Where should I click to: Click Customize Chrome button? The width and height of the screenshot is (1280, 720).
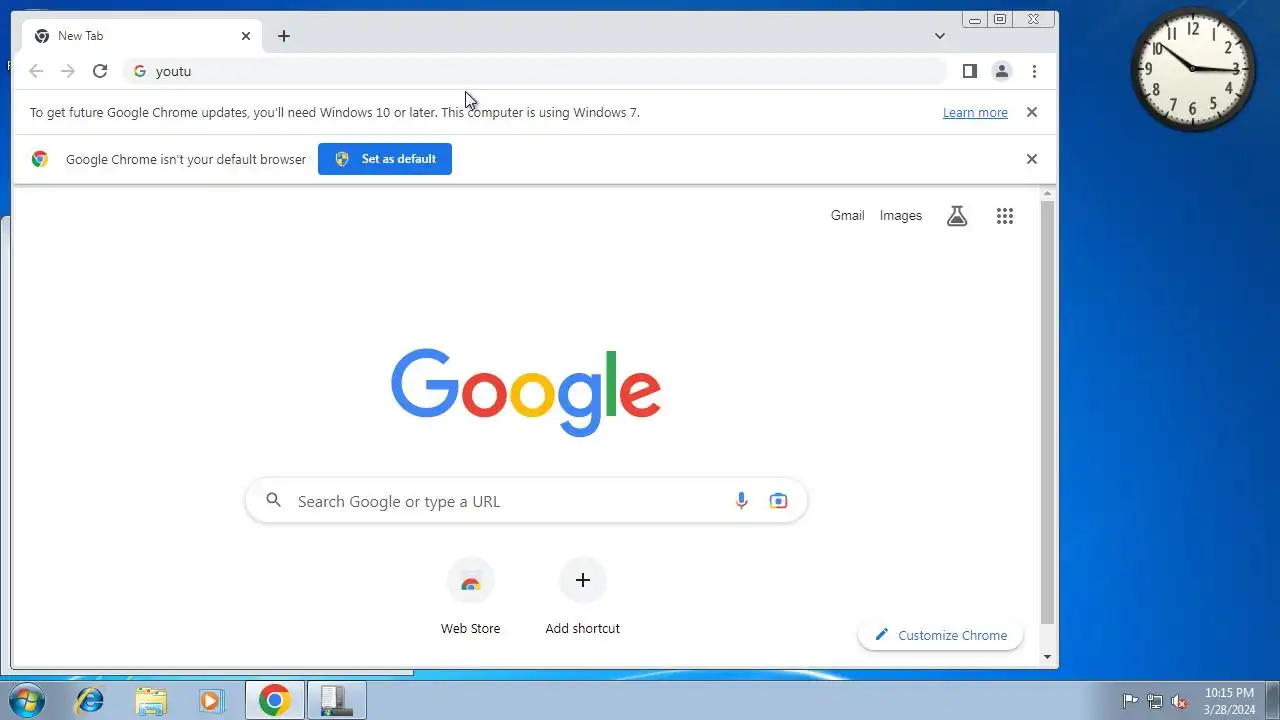coord(940,635)
